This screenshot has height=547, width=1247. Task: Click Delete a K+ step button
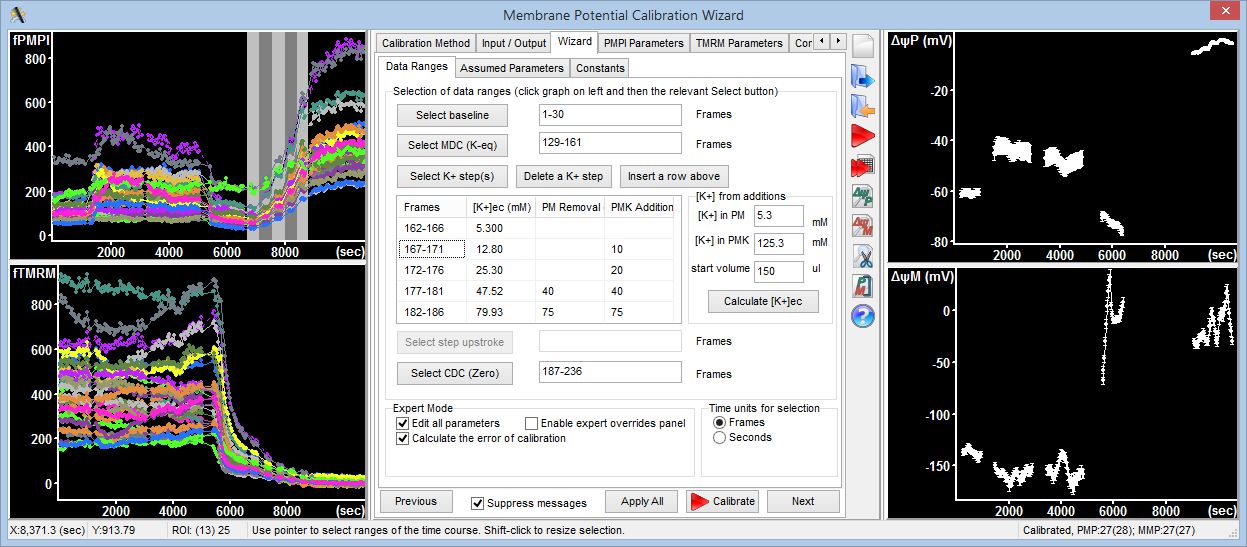565,176
